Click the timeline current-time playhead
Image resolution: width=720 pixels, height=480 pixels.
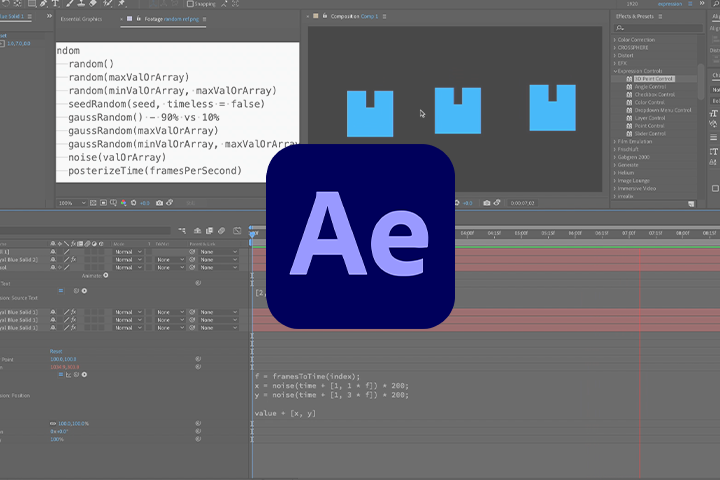(x=252, y=234)
